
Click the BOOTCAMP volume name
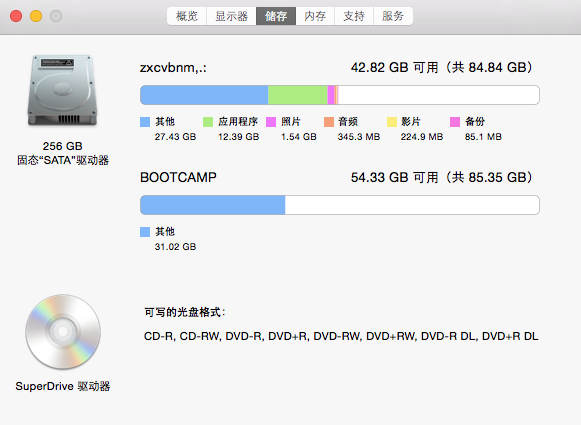pos(178,177)
